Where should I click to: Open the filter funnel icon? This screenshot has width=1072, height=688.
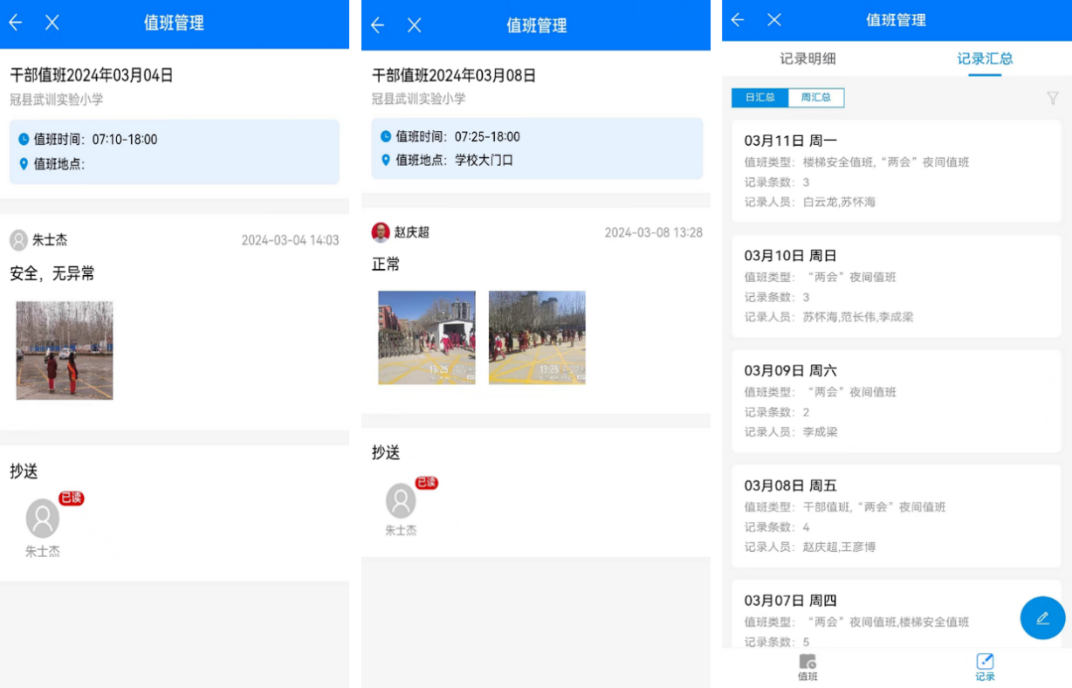click(x=1052, y=98)
